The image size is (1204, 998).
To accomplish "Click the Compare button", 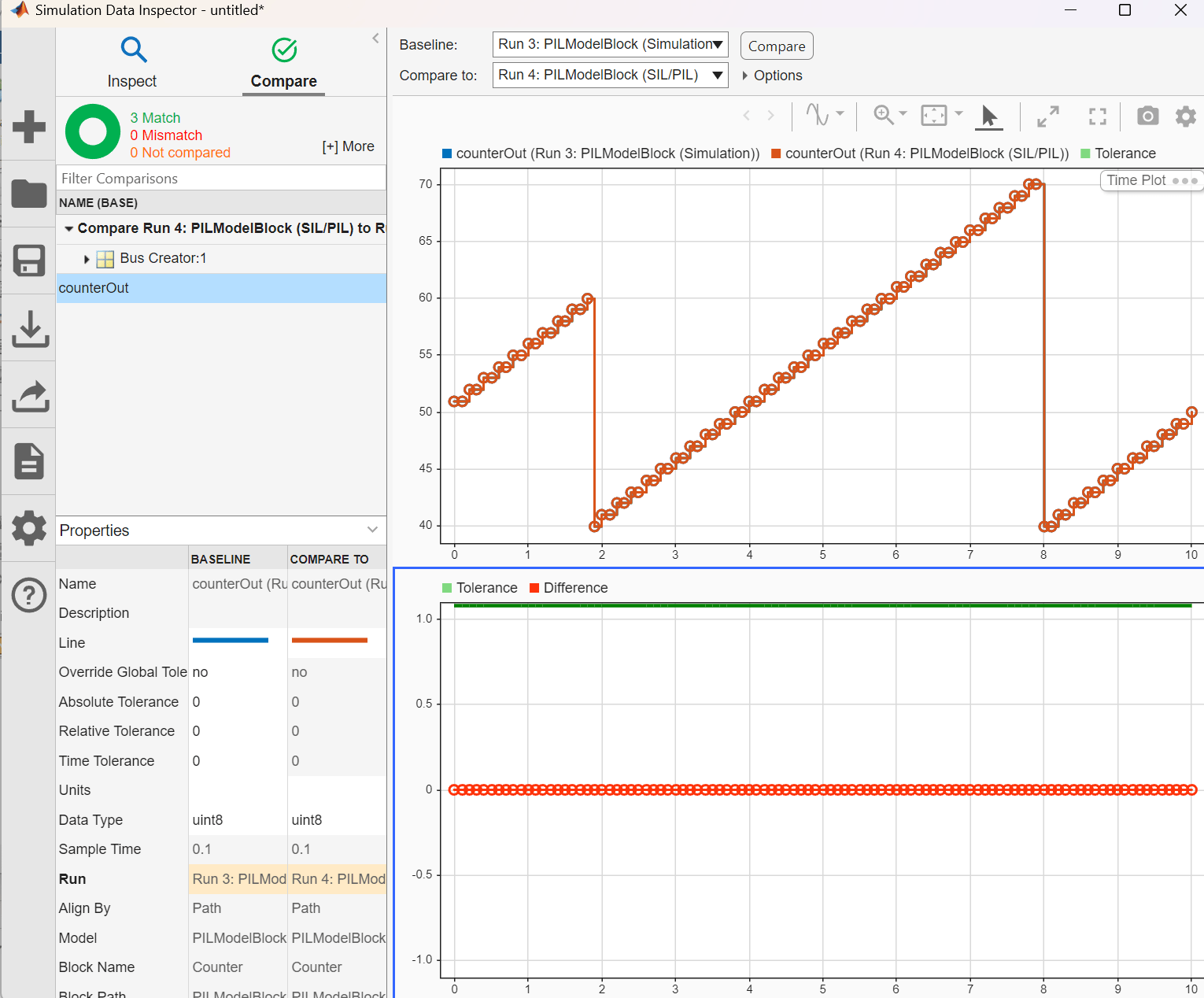I will pyautogui.click(x=776, y=46).
